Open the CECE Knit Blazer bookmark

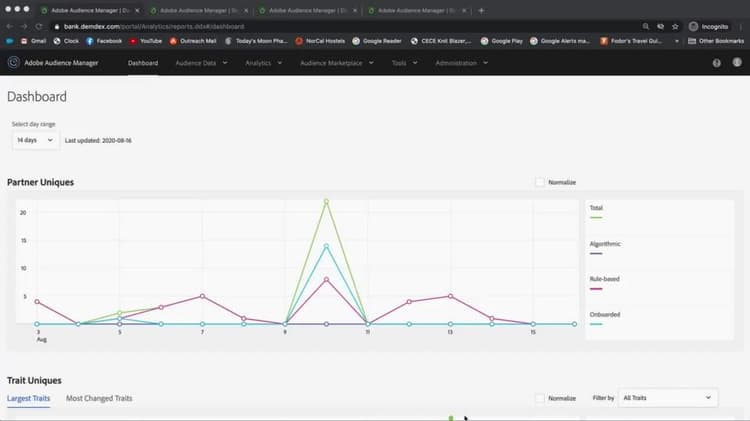tap(441, 41)
